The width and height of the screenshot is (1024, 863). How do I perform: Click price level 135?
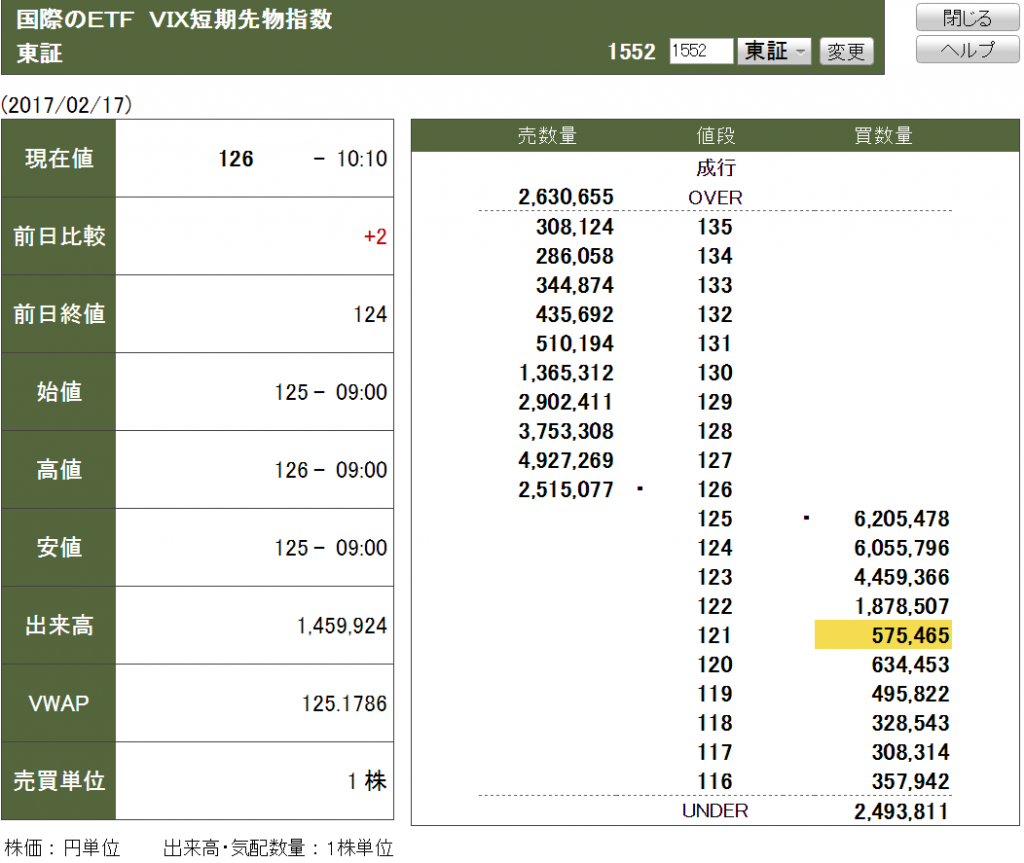coord(715,227)
